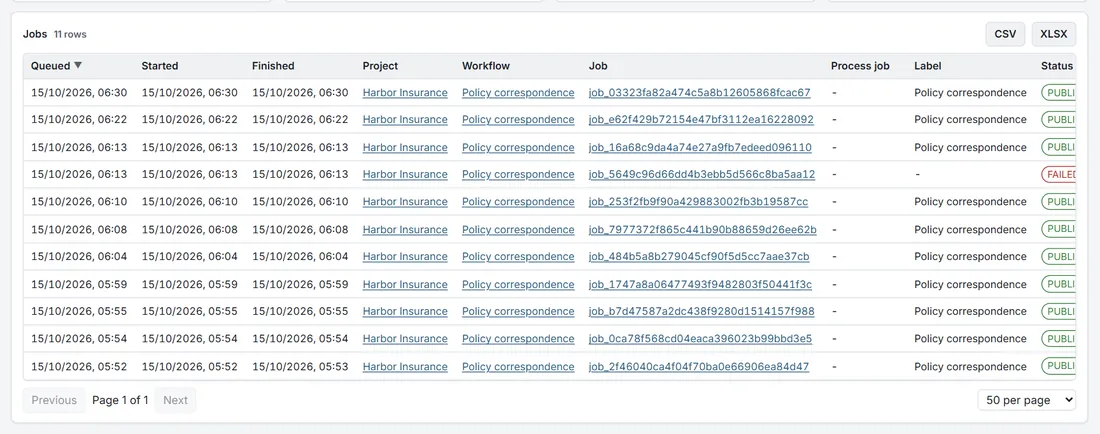Open Policy correspondence workflow in 06:04 row
Image resolution: width=1100 pixels, height=434 pixels.
[x=518, y=257]
